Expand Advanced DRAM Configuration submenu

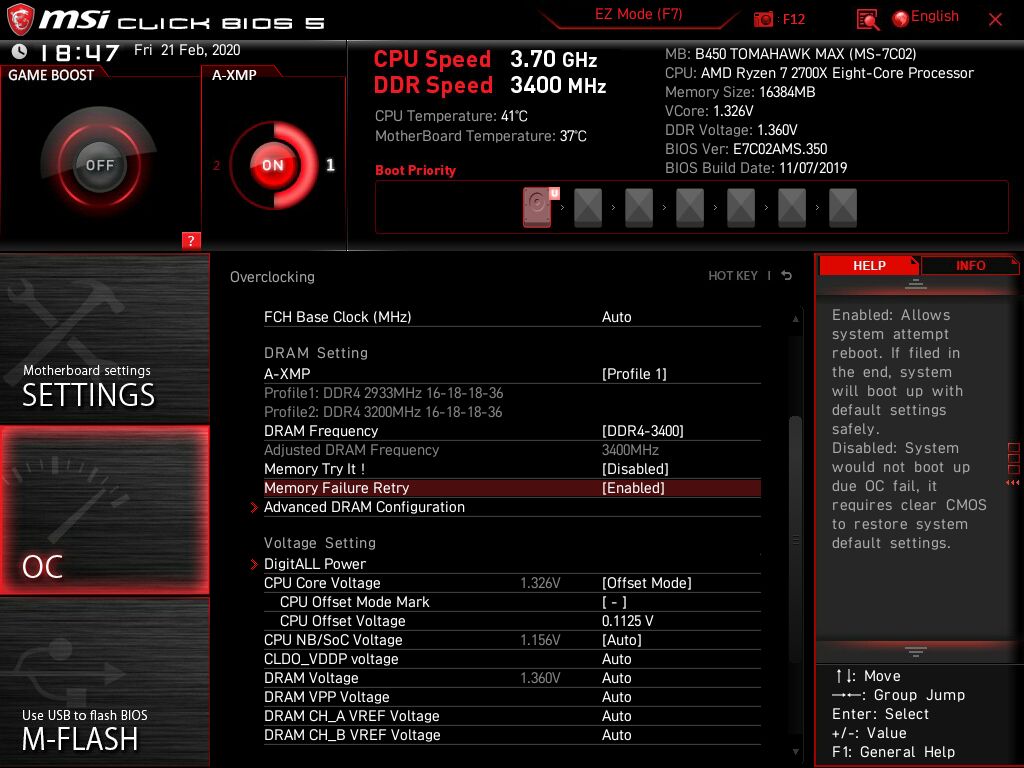click(x=364, y=507)
